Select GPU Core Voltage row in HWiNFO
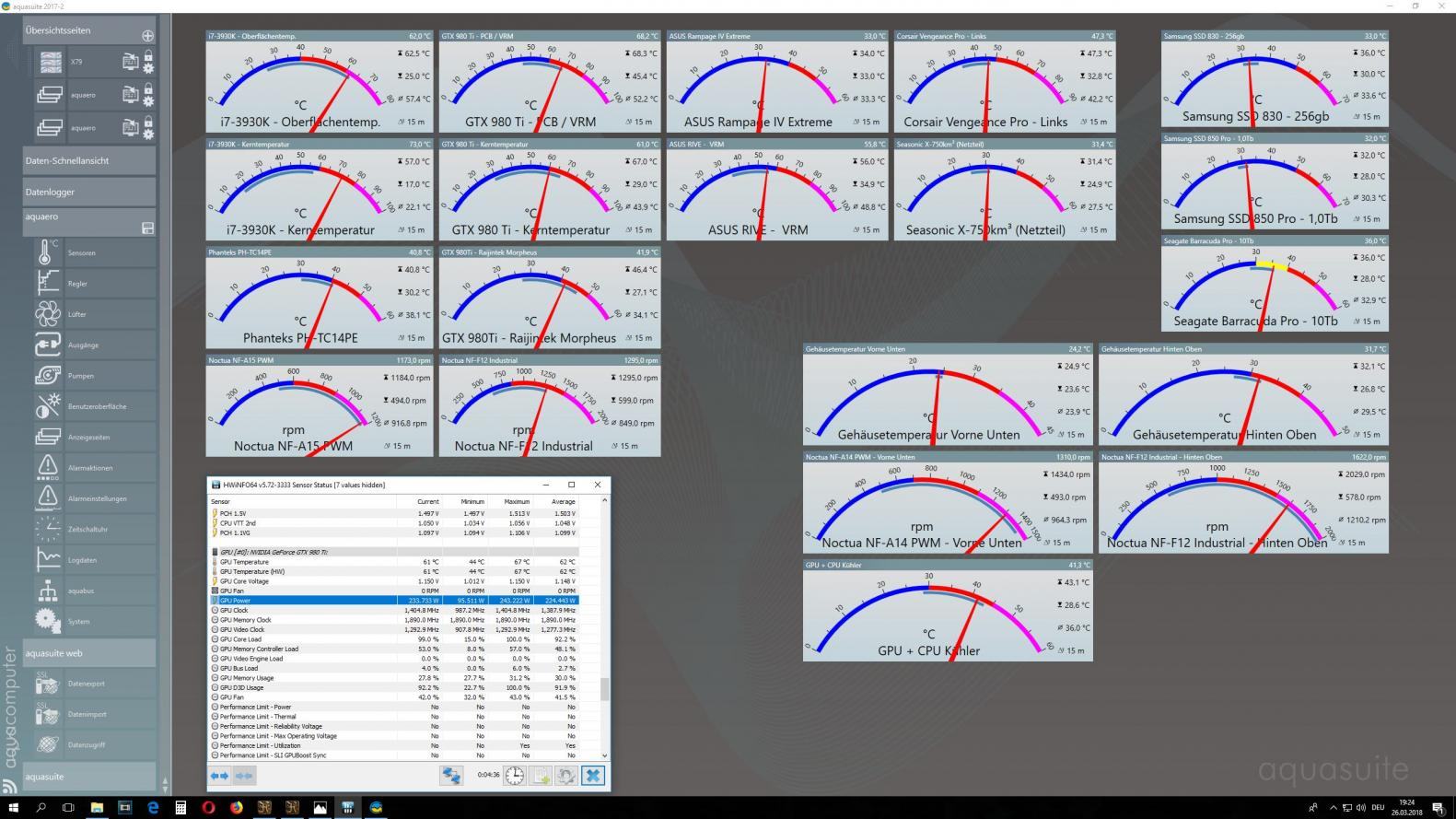 coord(394,580)
